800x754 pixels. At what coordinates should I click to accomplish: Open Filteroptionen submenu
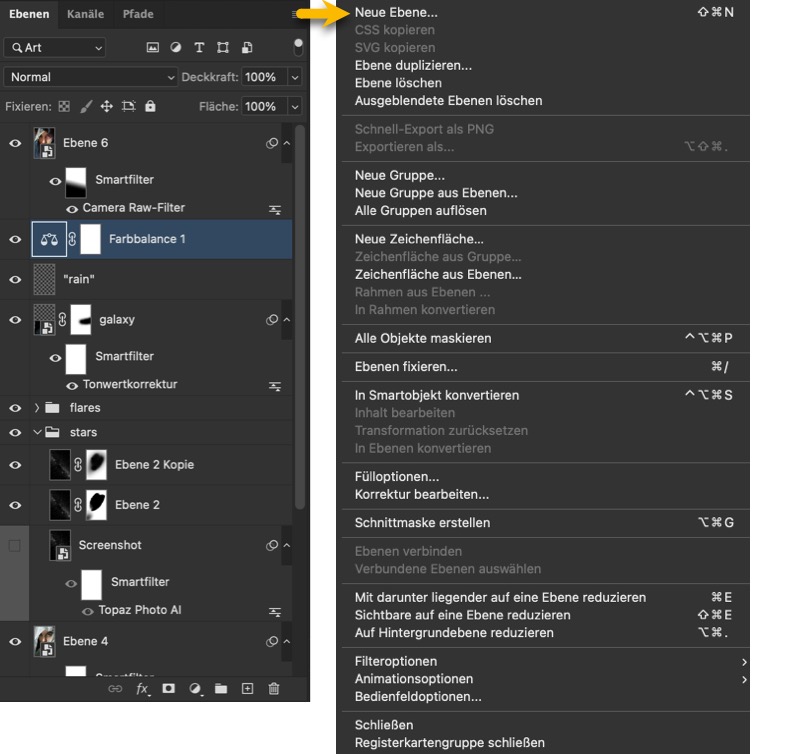[x=545, y=661]
